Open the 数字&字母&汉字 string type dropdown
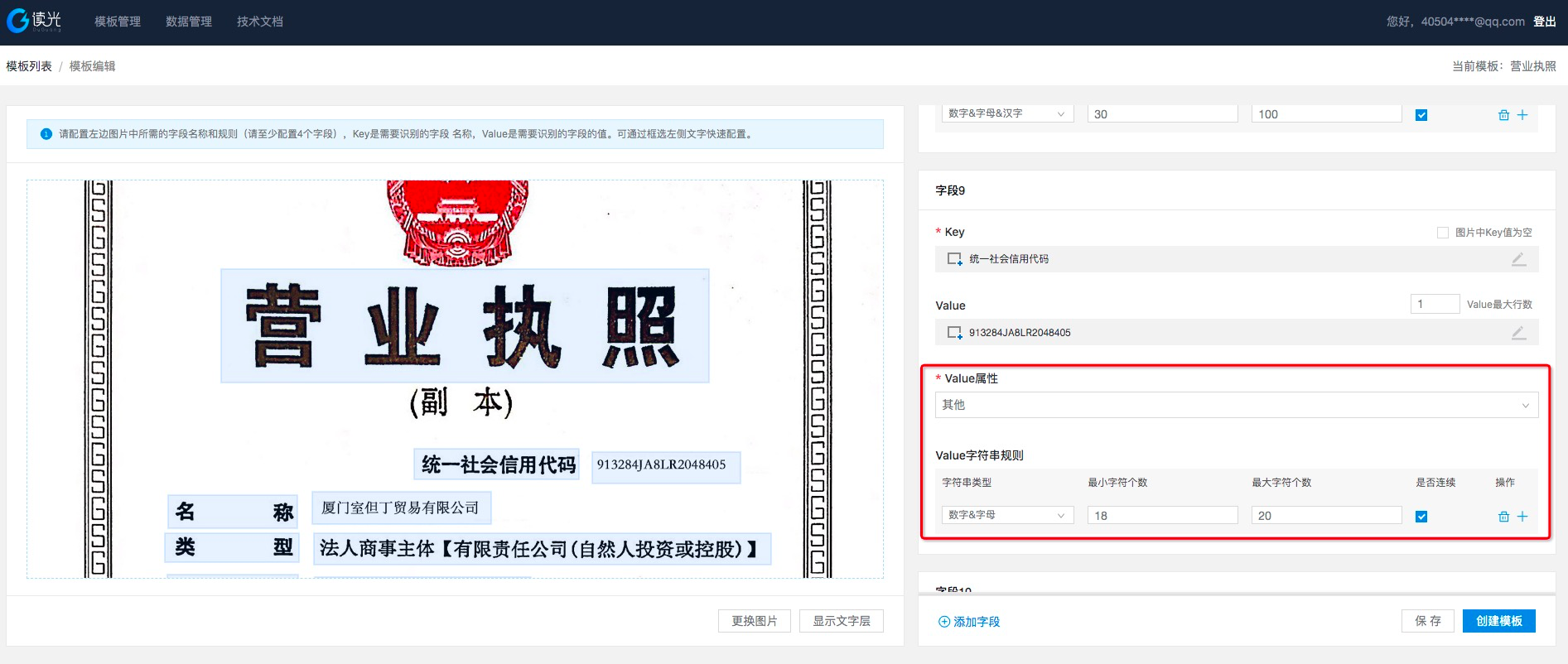 click(x=1007, y=113)
